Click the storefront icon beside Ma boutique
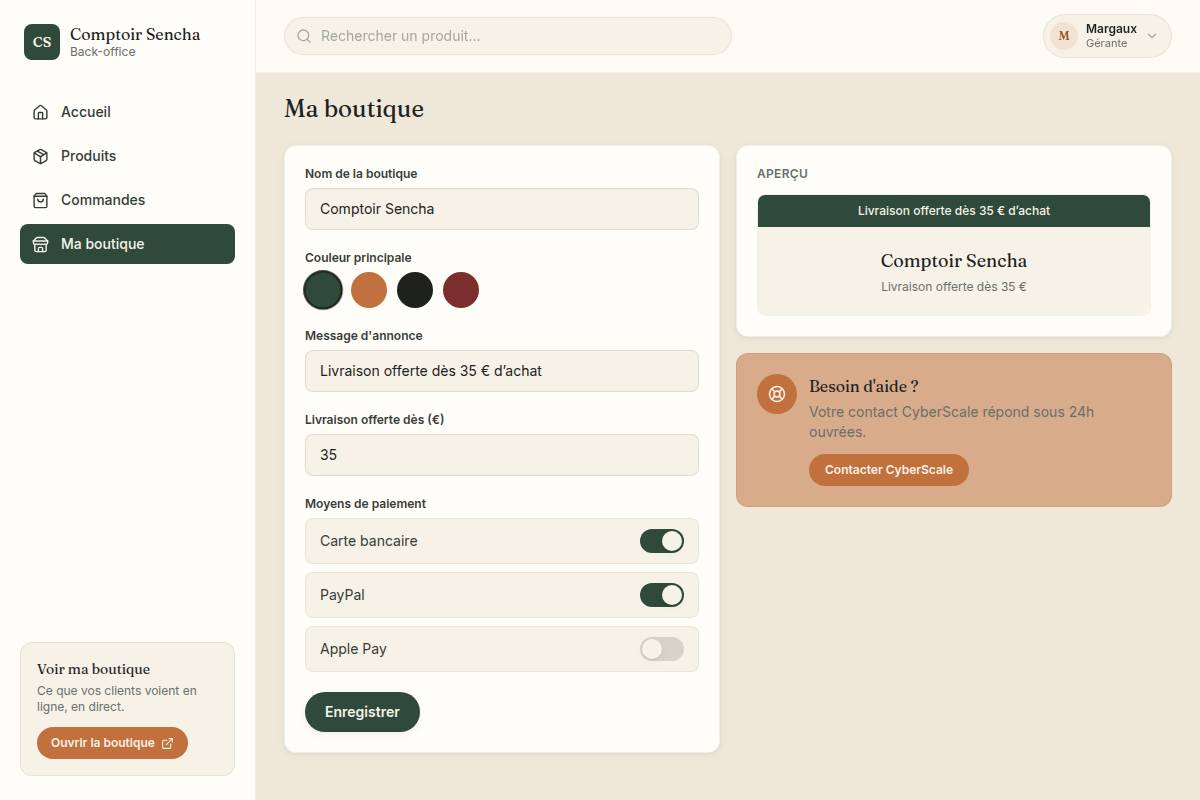 coord(40,244)
